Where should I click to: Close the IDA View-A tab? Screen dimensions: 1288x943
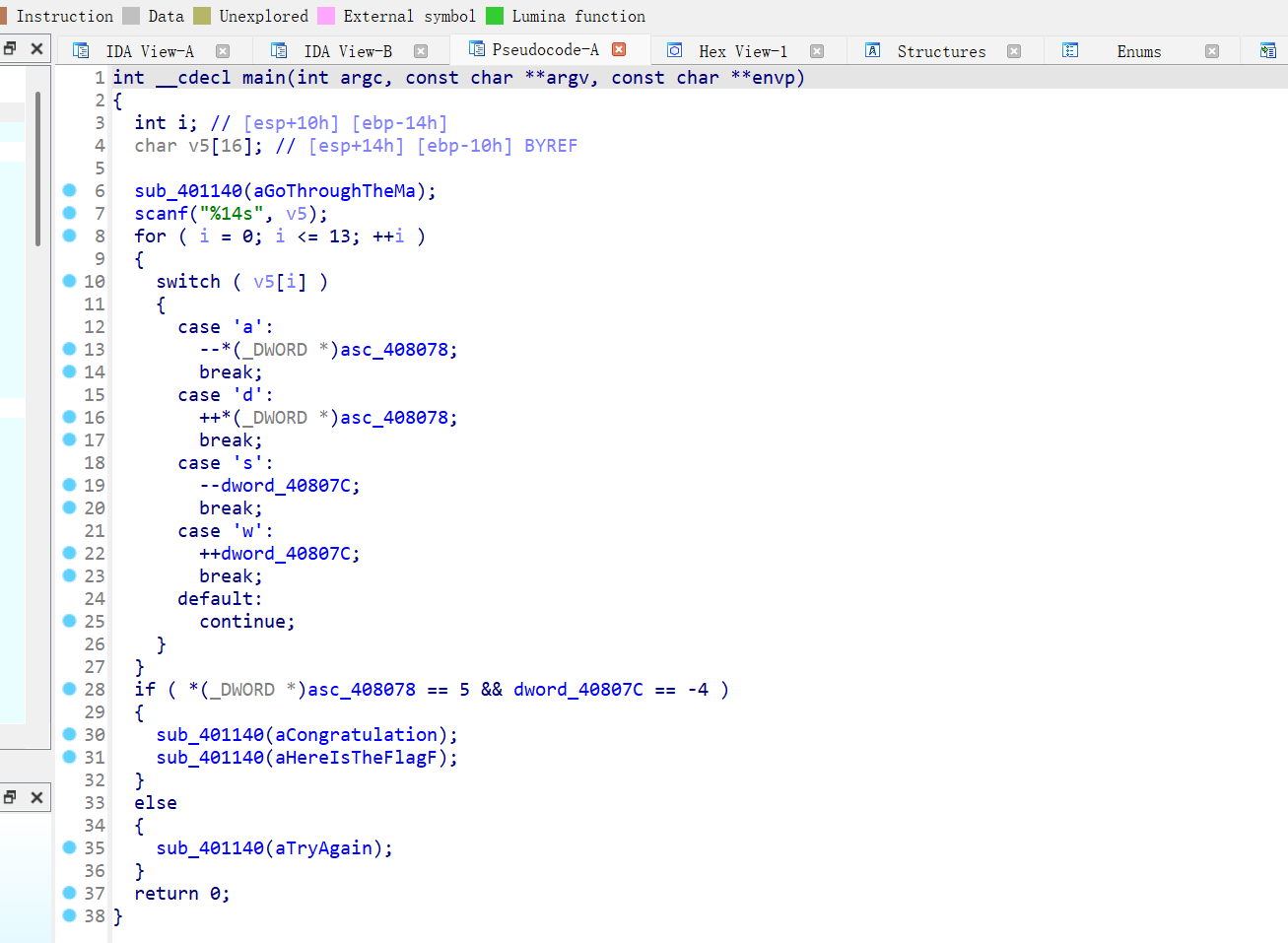pos(223,51)
